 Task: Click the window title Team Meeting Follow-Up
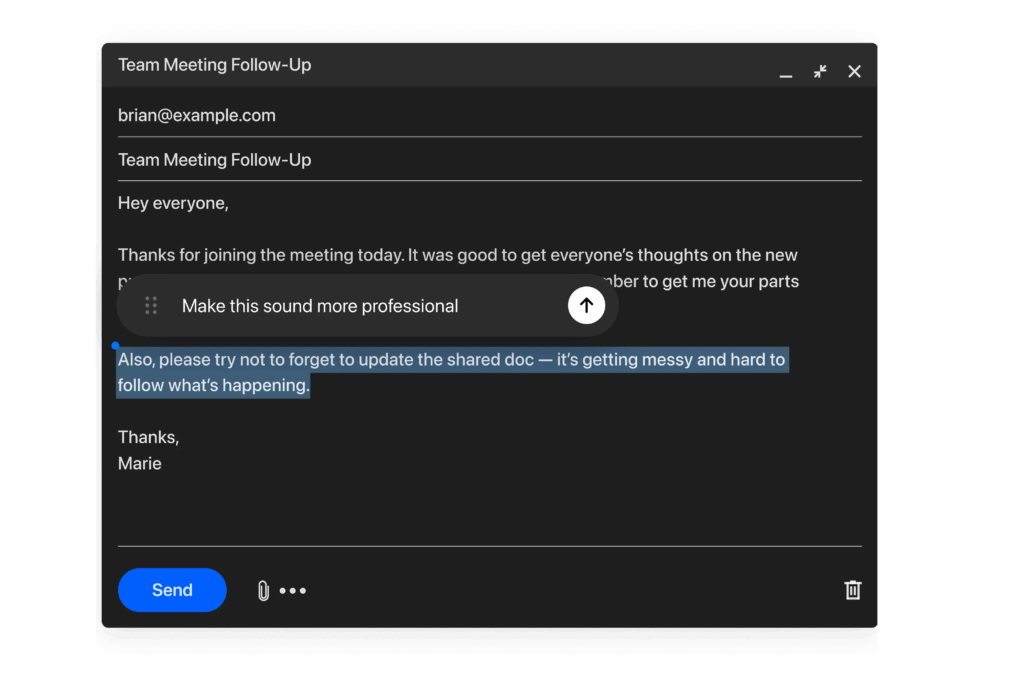click(x=214, y=64)
